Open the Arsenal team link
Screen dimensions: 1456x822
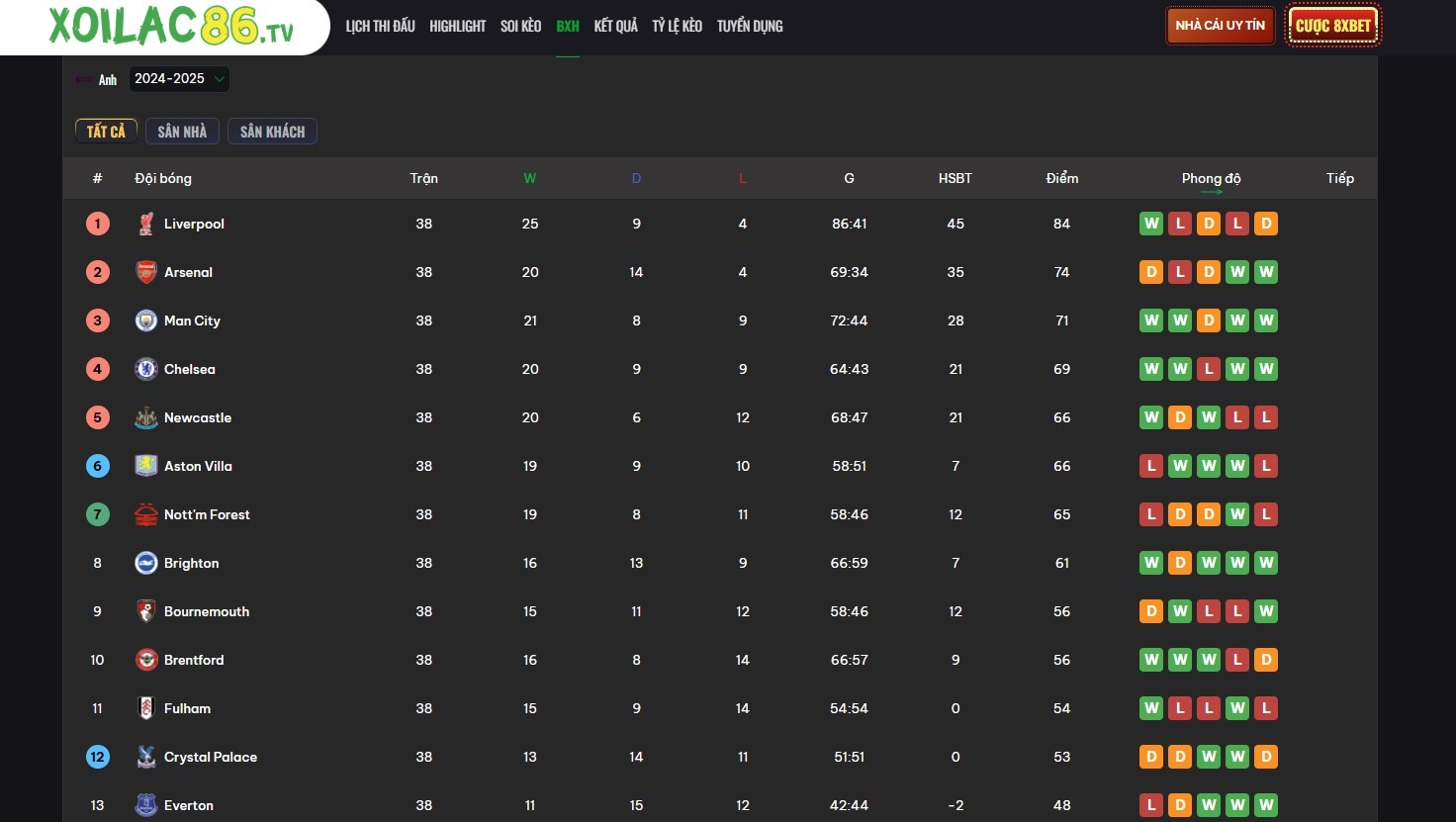coord(188,272)
